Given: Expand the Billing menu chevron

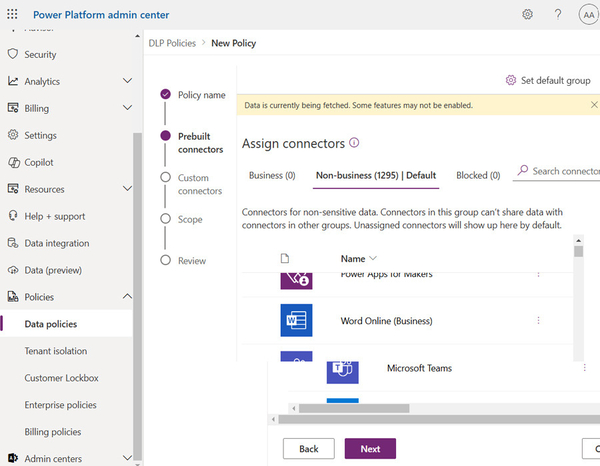Looking at the screenshot, I should pos(127,108).
